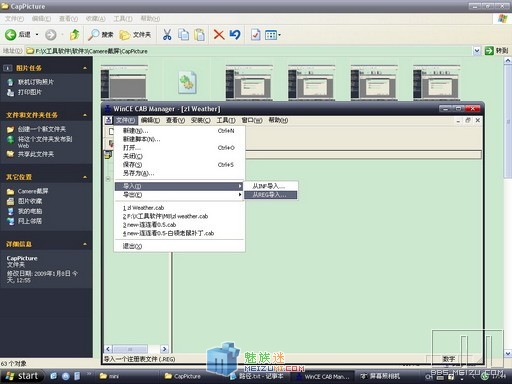Open Camere截屏 folder in Other Places
This screenshot has height=384, width=512.
click(x=33, y=191)
